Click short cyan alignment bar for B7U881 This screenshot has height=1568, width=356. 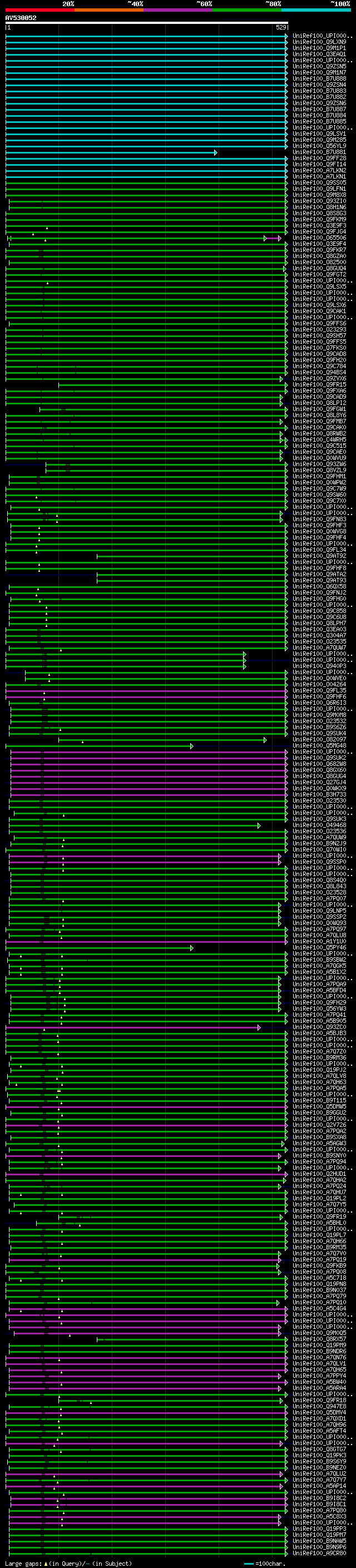(111, 152)
